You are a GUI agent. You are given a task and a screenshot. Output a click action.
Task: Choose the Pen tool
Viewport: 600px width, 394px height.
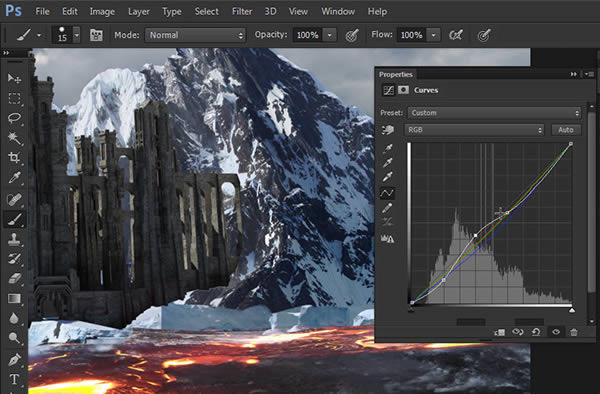click(15, 360)
